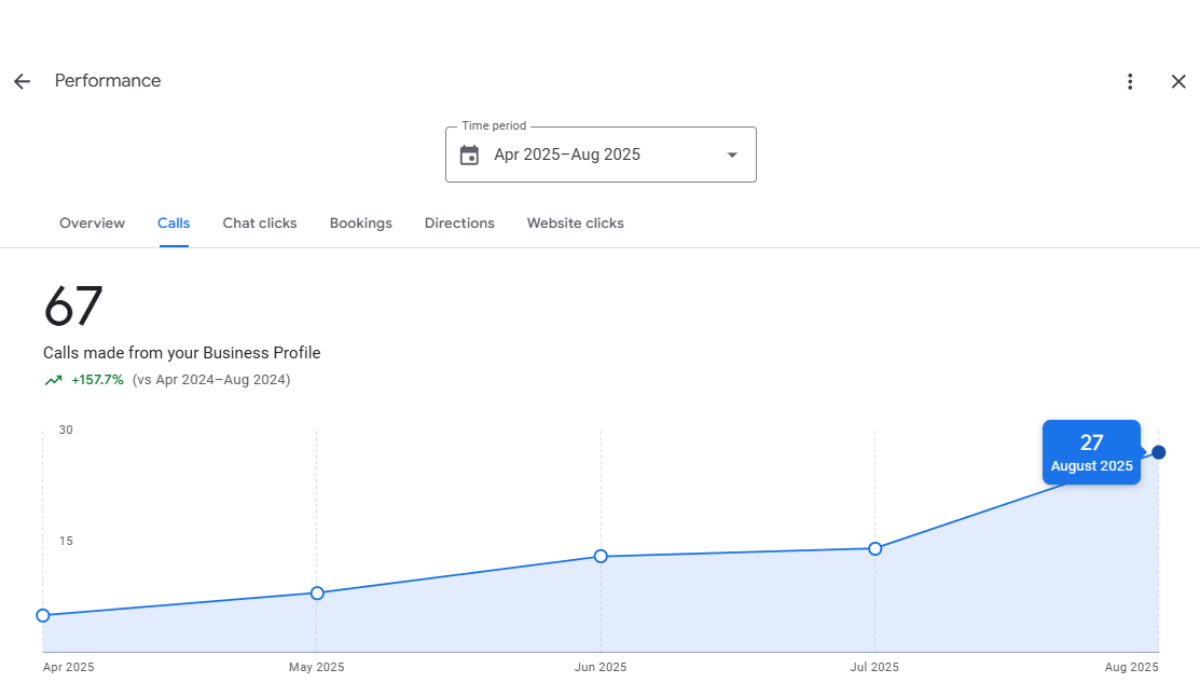Viewport: 1200px width, 700px height.
Task: Click the back arrow next to Performance
Action: [x=22, y=82]
